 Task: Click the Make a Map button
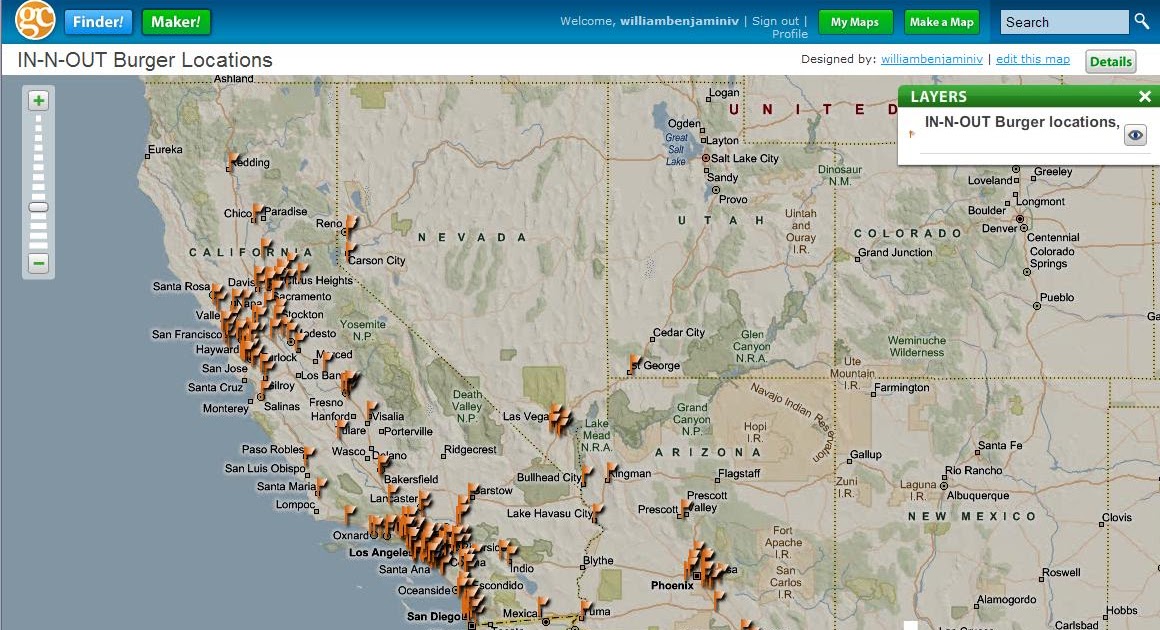click(x=941, y=21)
